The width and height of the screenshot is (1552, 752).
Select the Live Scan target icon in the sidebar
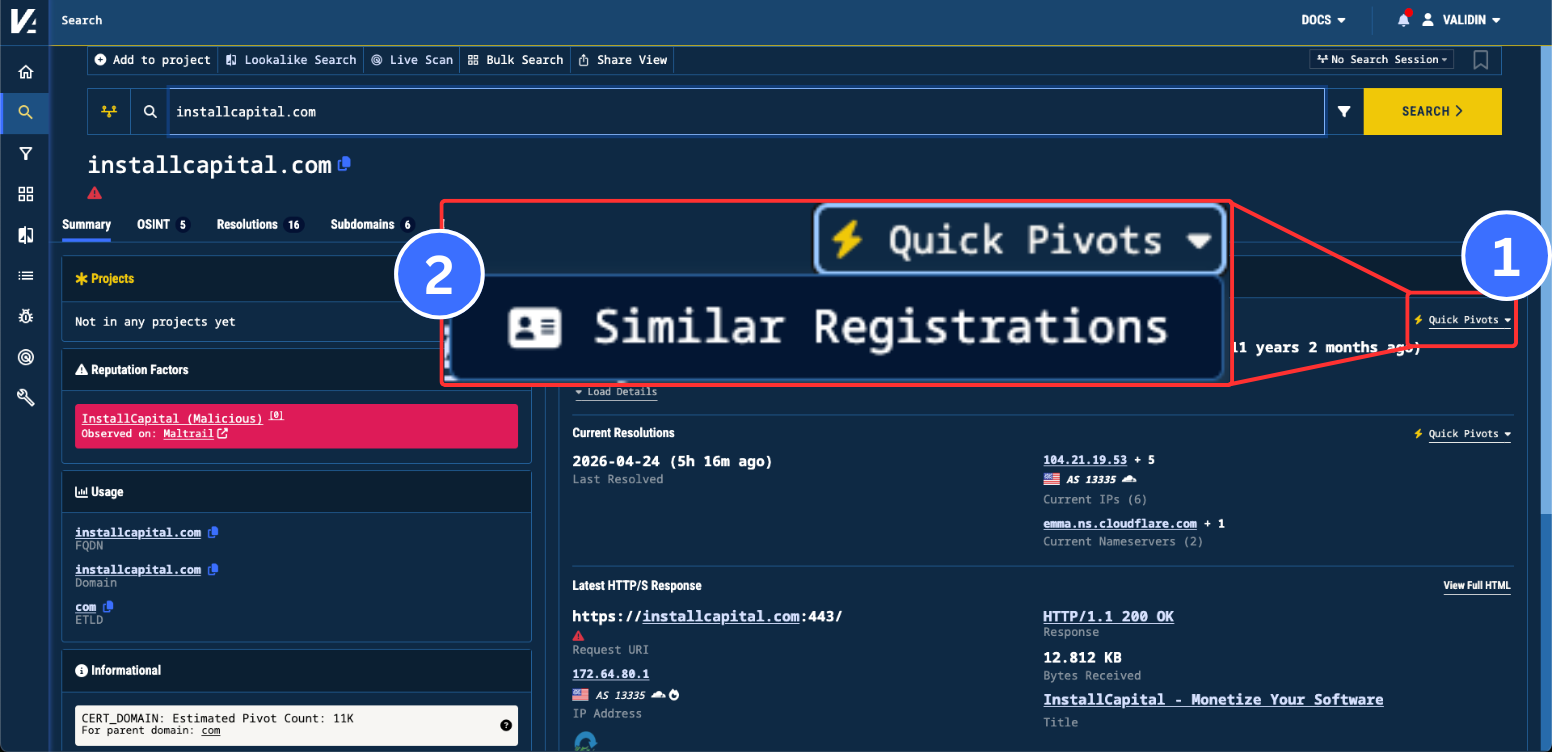click(25, 357)
